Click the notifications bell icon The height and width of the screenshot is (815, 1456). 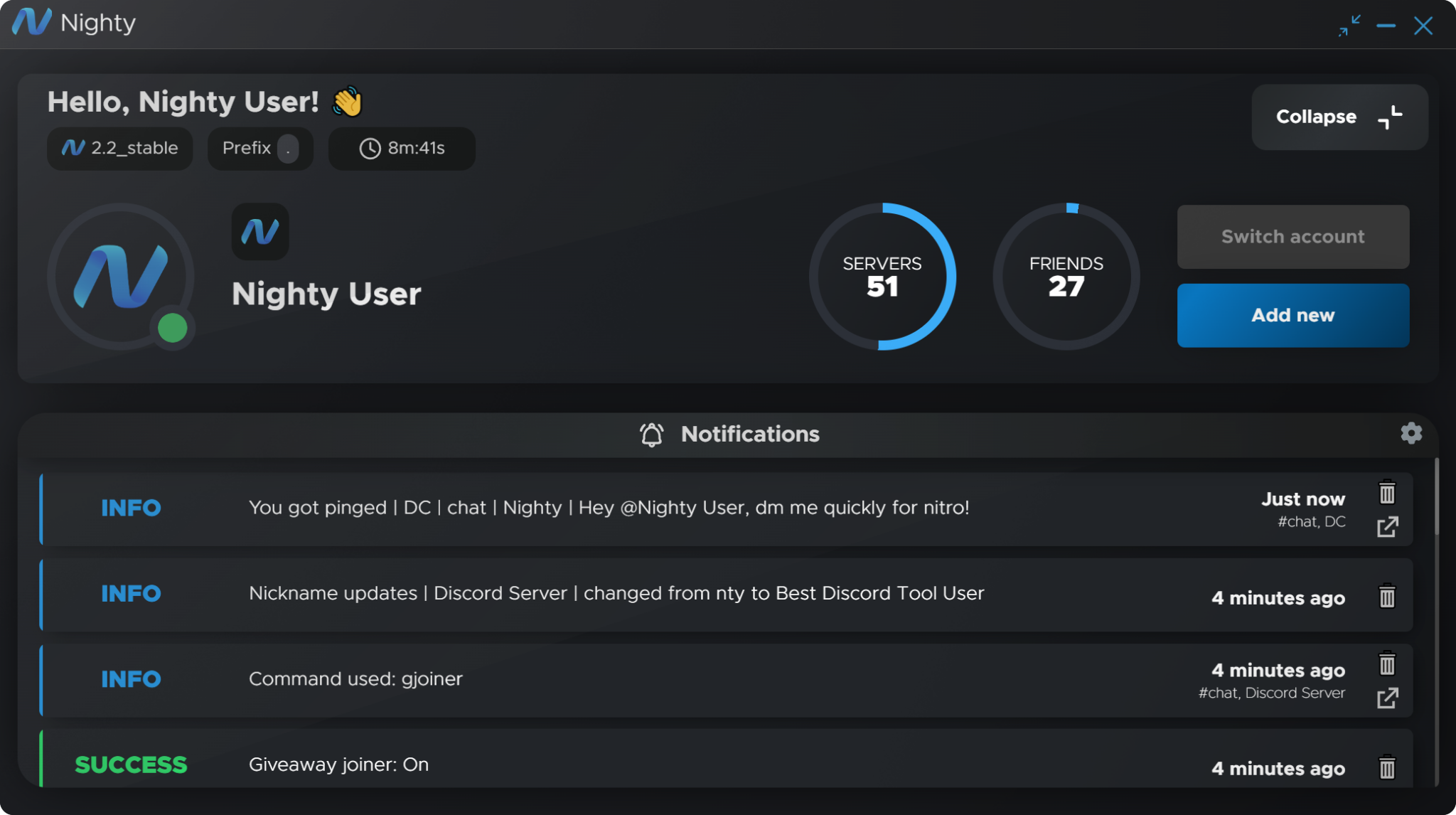pos(651,434)
